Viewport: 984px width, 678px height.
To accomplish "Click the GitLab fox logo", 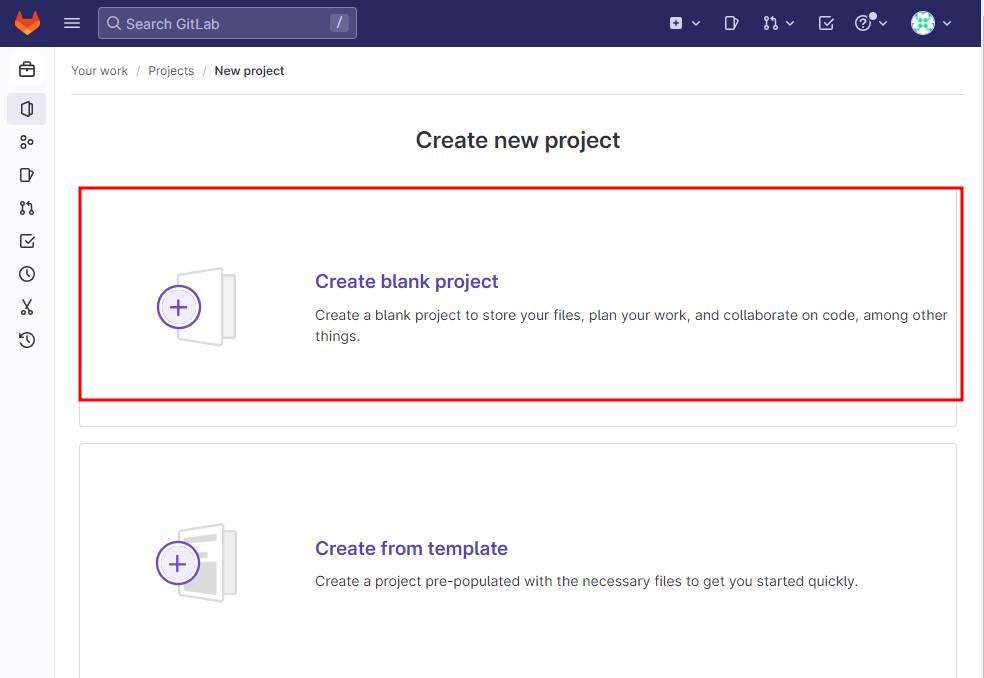I will (28, 23).
